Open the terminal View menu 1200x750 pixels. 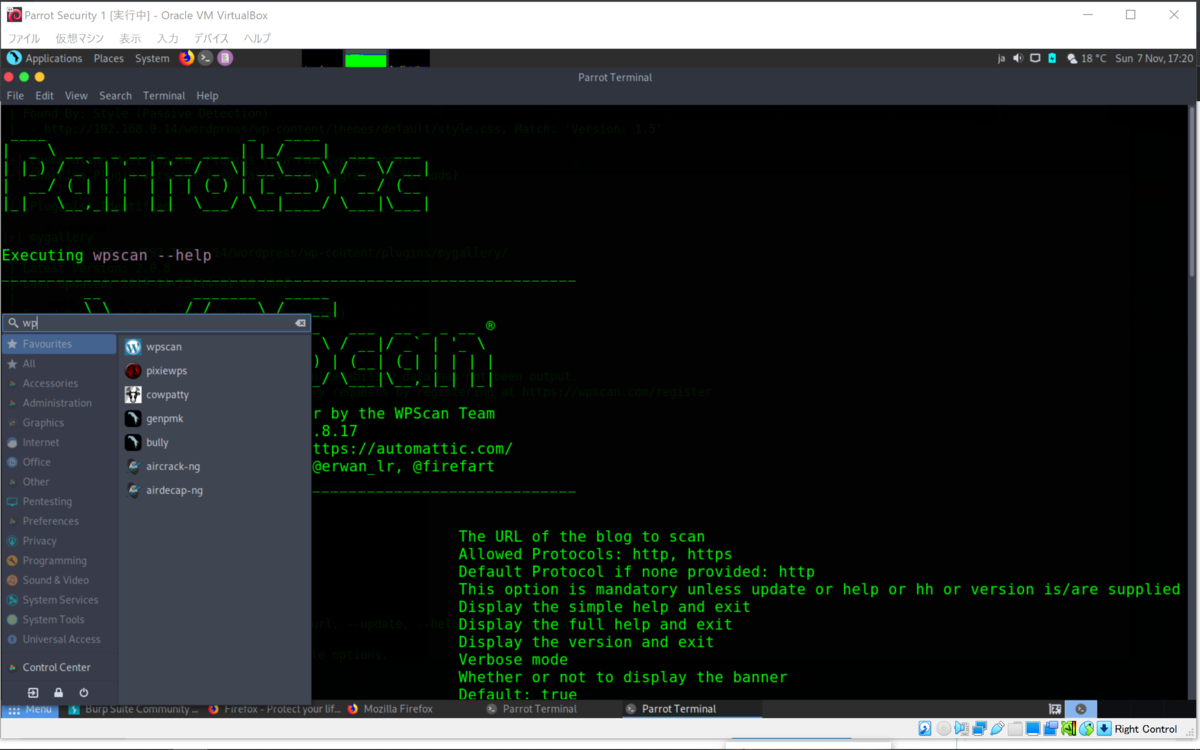(x=76, y=96)
